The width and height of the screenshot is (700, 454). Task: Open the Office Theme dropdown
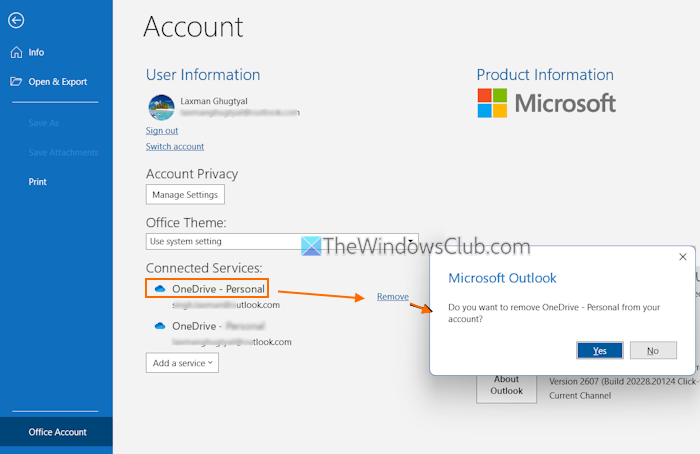pos(282,241)
